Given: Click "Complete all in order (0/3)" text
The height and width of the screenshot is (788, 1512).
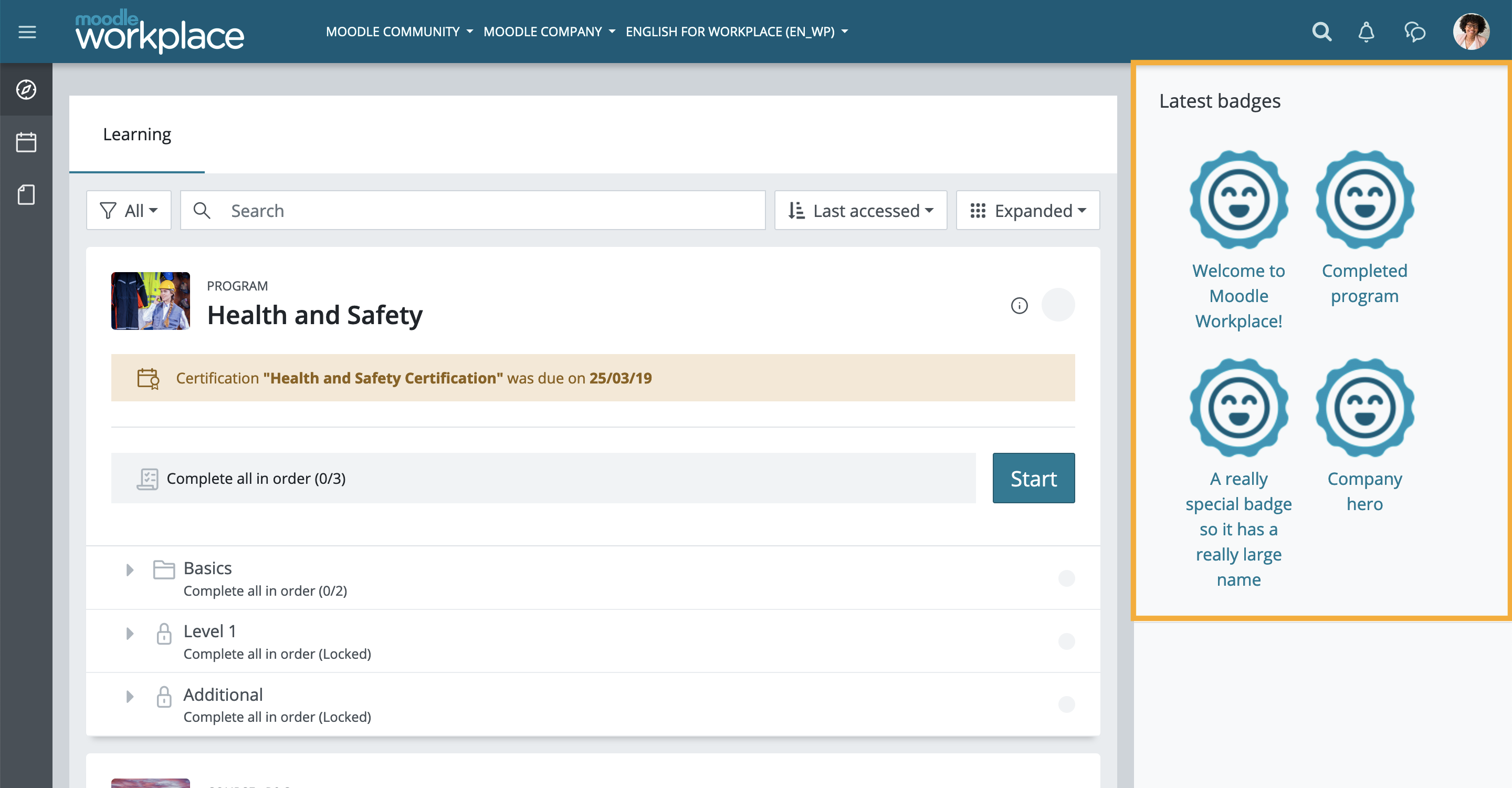Looking at the screenshot, I should coord(256,479).
